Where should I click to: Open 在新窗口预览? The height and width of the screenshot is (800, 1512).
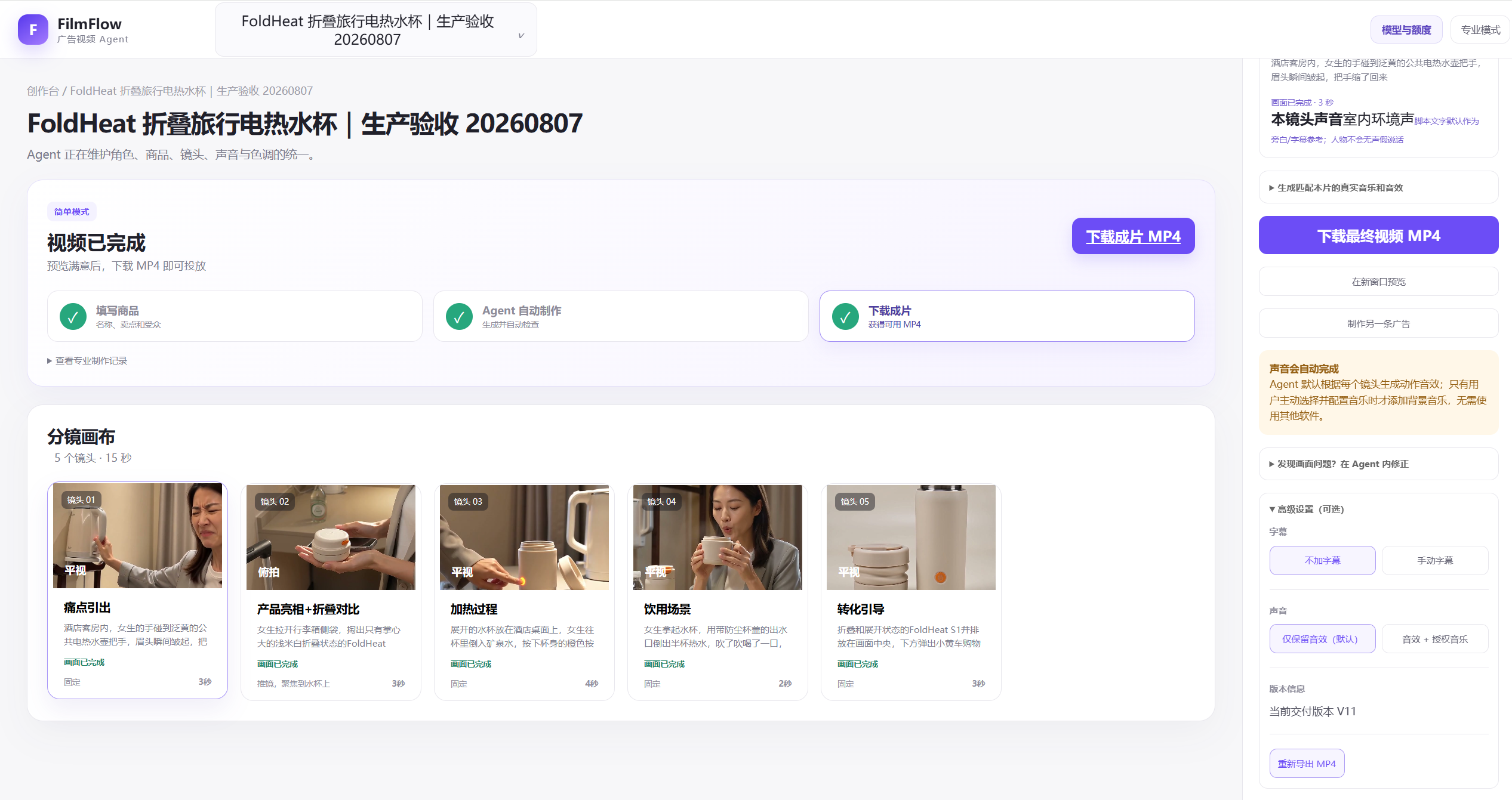pos(1378,282)
